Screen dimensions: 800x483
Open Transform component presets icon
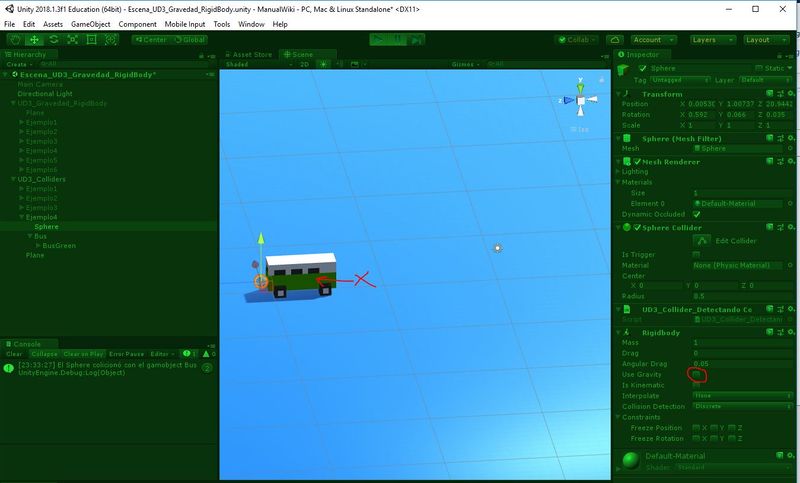click(x=781, y=94)
